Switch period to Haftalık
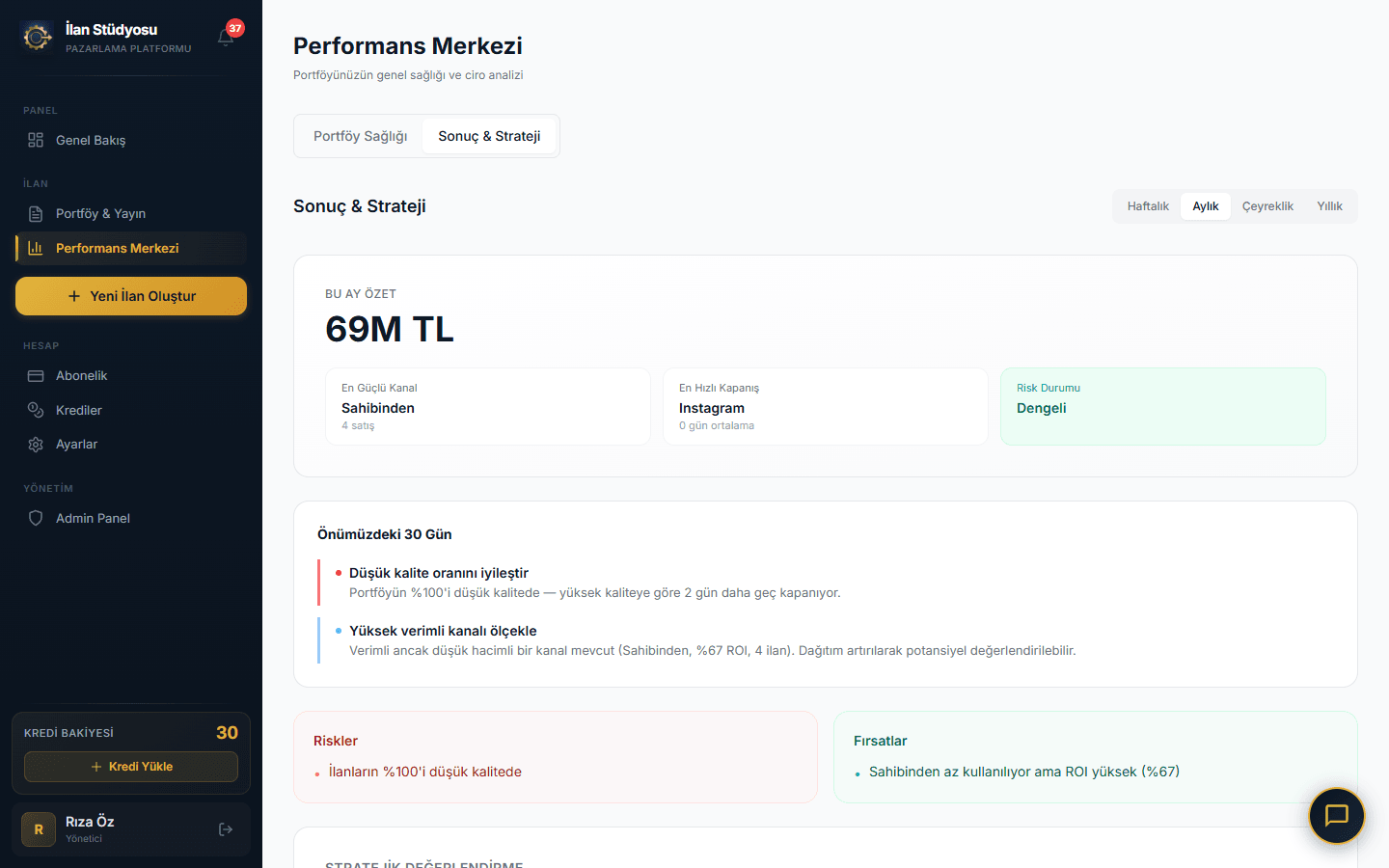1389x868 pixels. point(1148,206)
